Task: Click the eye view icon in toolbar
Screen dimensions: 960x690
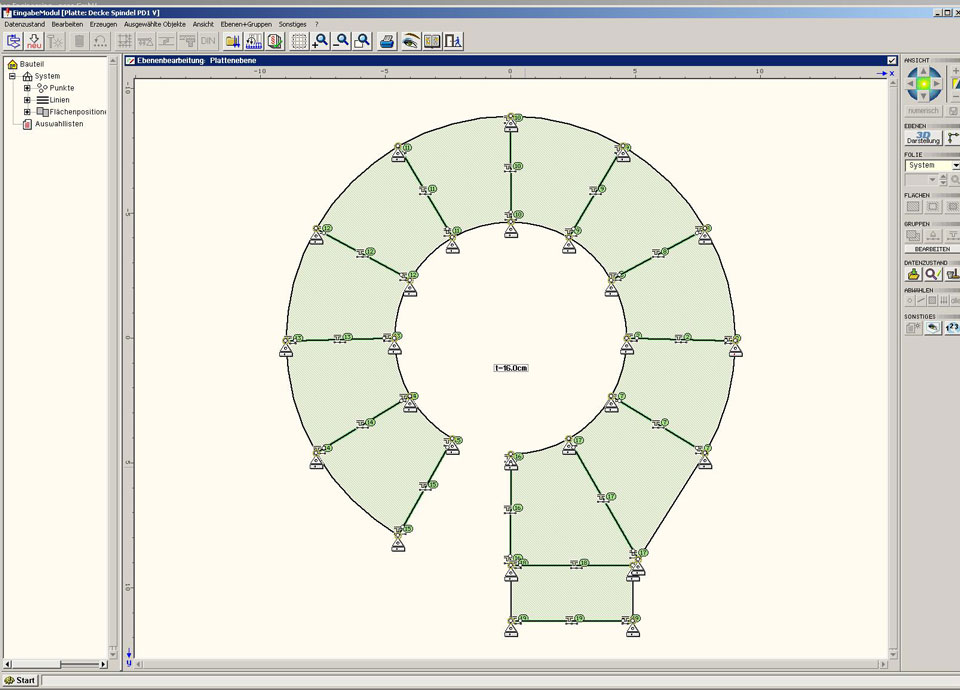Action: pos(410,41)
